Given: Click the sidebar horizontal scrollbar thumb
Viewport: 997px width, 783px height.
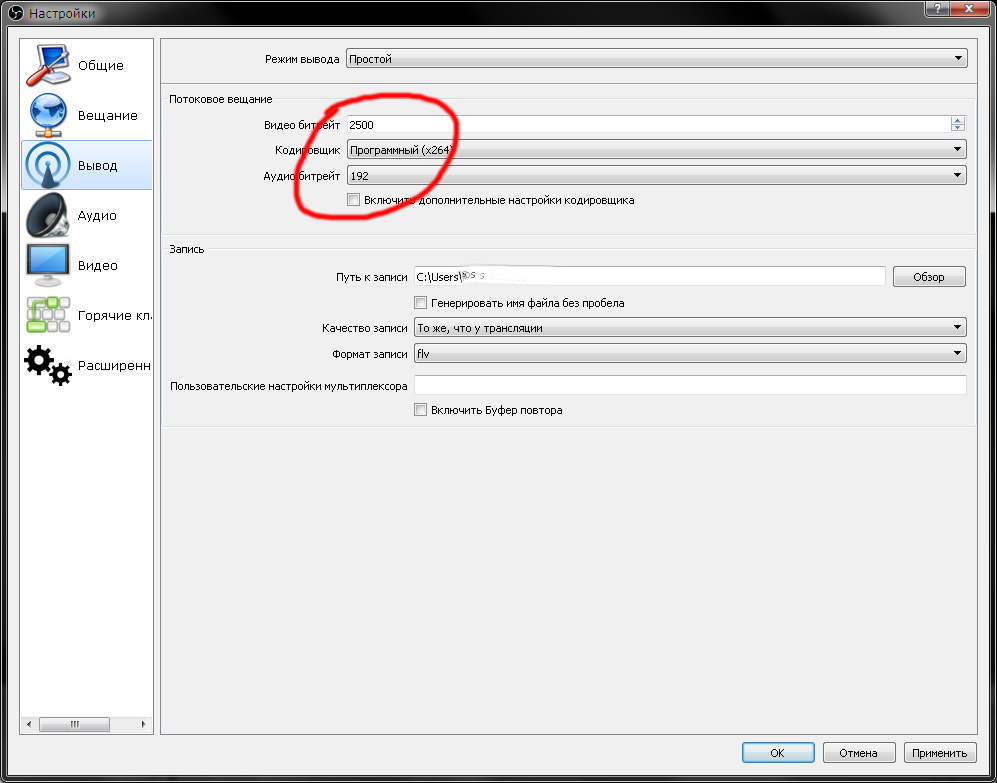Looking at the screenshot, I should (x=74, y=724).
